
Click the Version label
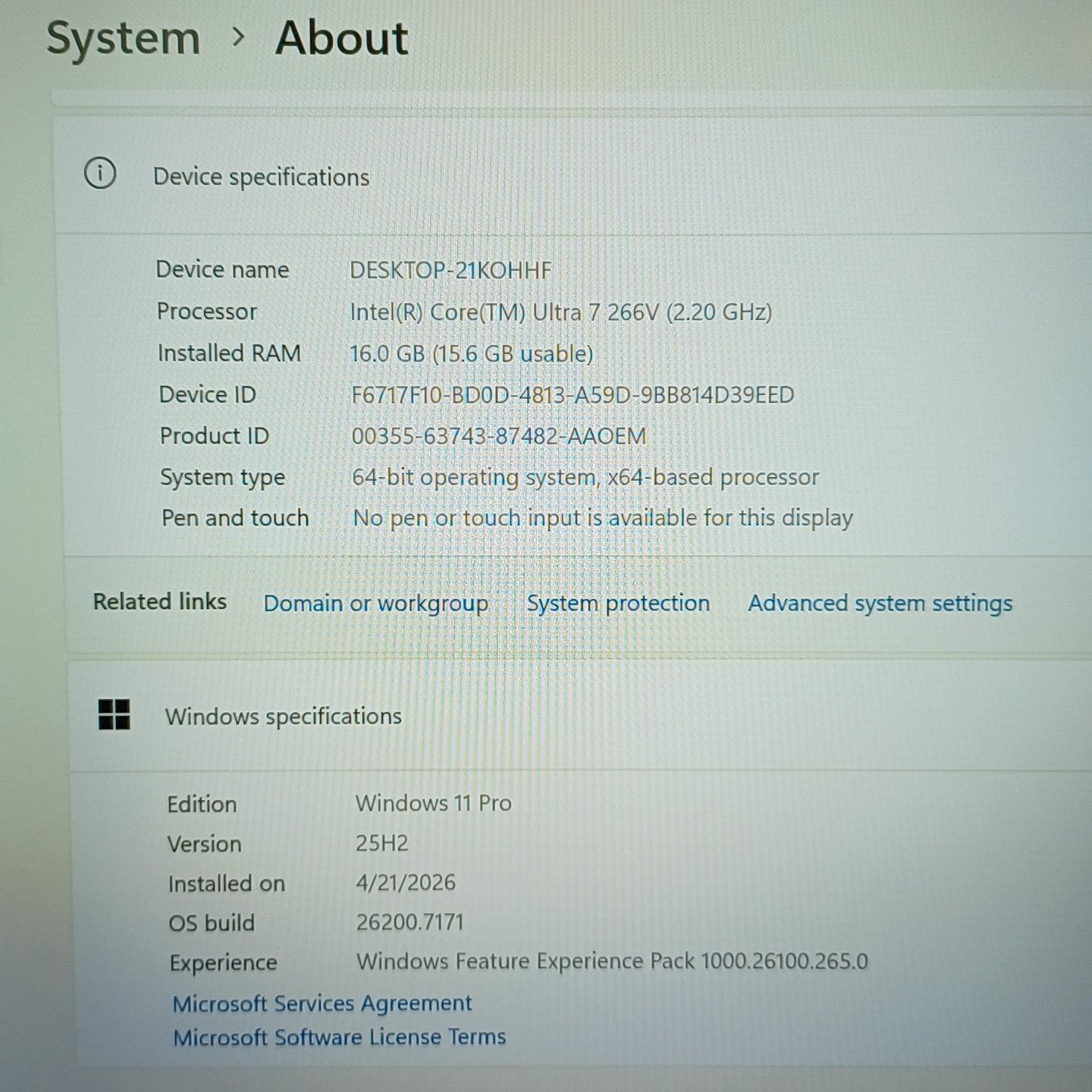click(205, 844)
